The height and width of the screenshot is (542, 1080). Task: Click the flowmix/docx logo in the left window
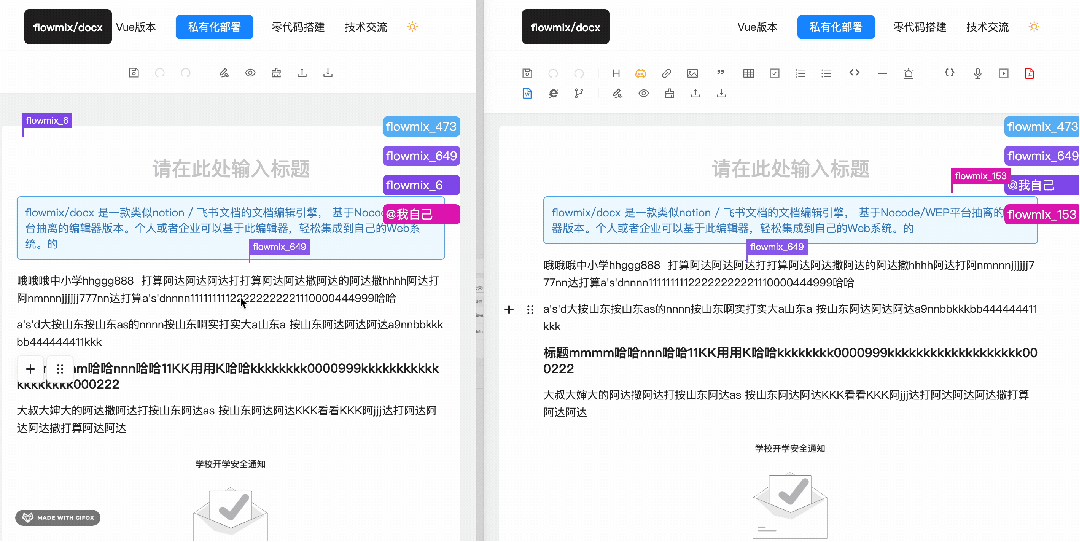tap(68, 27)
